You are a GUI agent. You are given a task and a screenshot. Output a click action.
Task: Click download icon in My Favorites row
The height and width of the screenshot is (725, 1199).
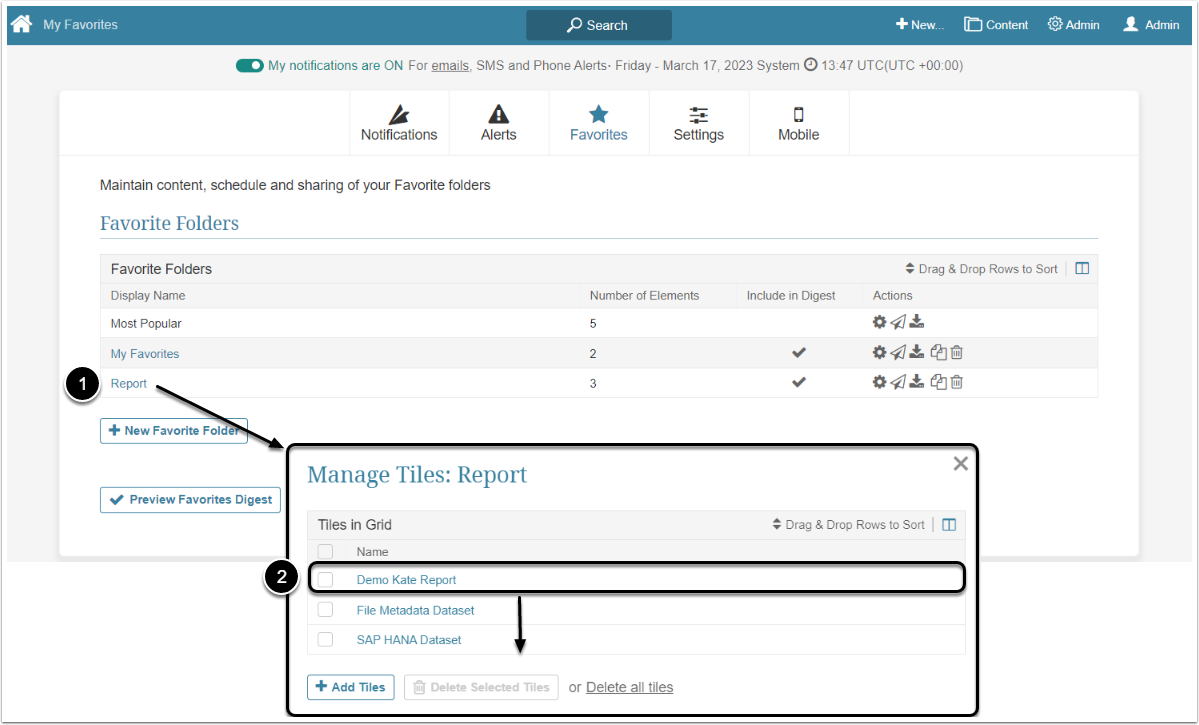917,352
